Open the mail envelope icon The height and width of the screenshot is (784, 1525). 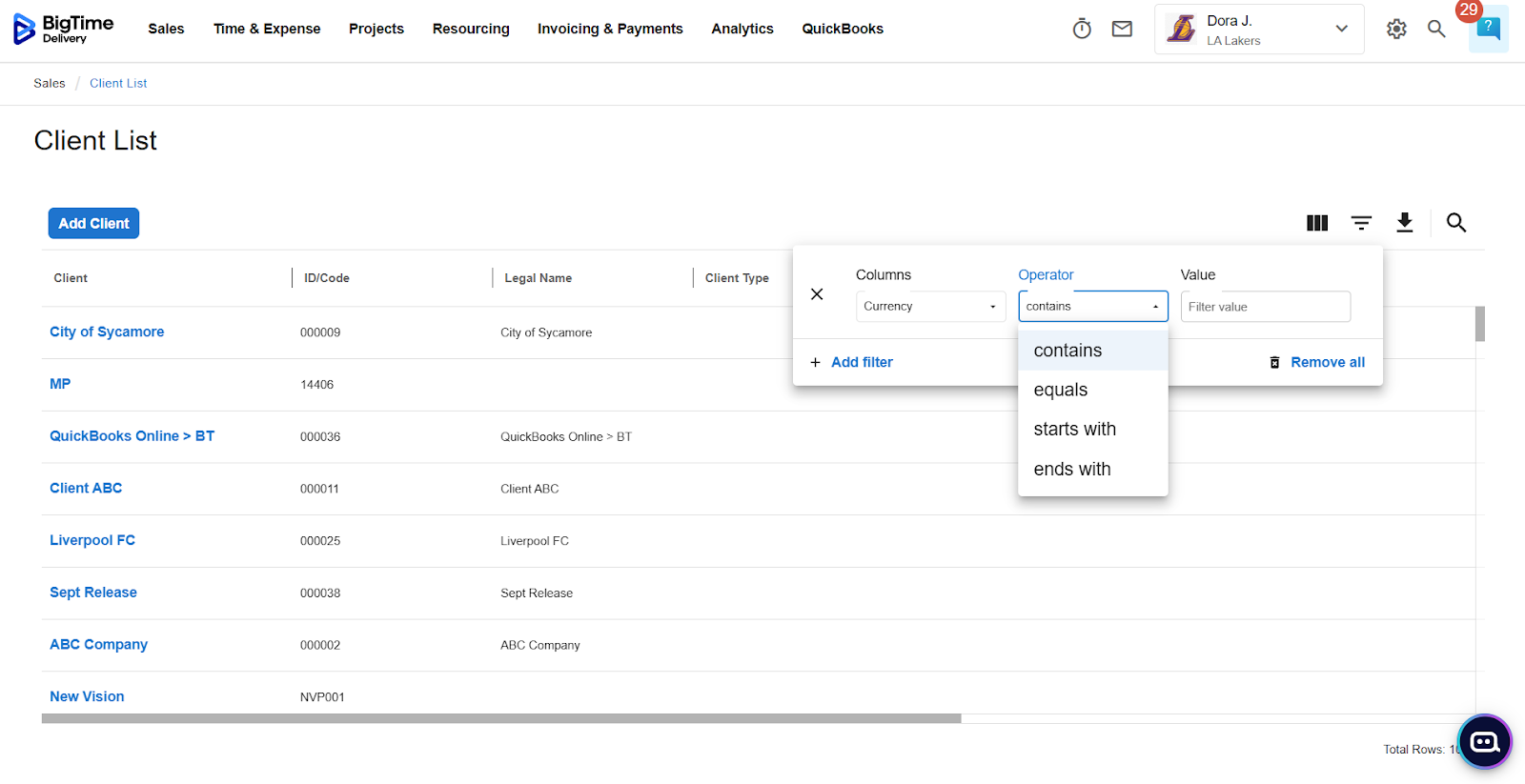[1122, 29]
